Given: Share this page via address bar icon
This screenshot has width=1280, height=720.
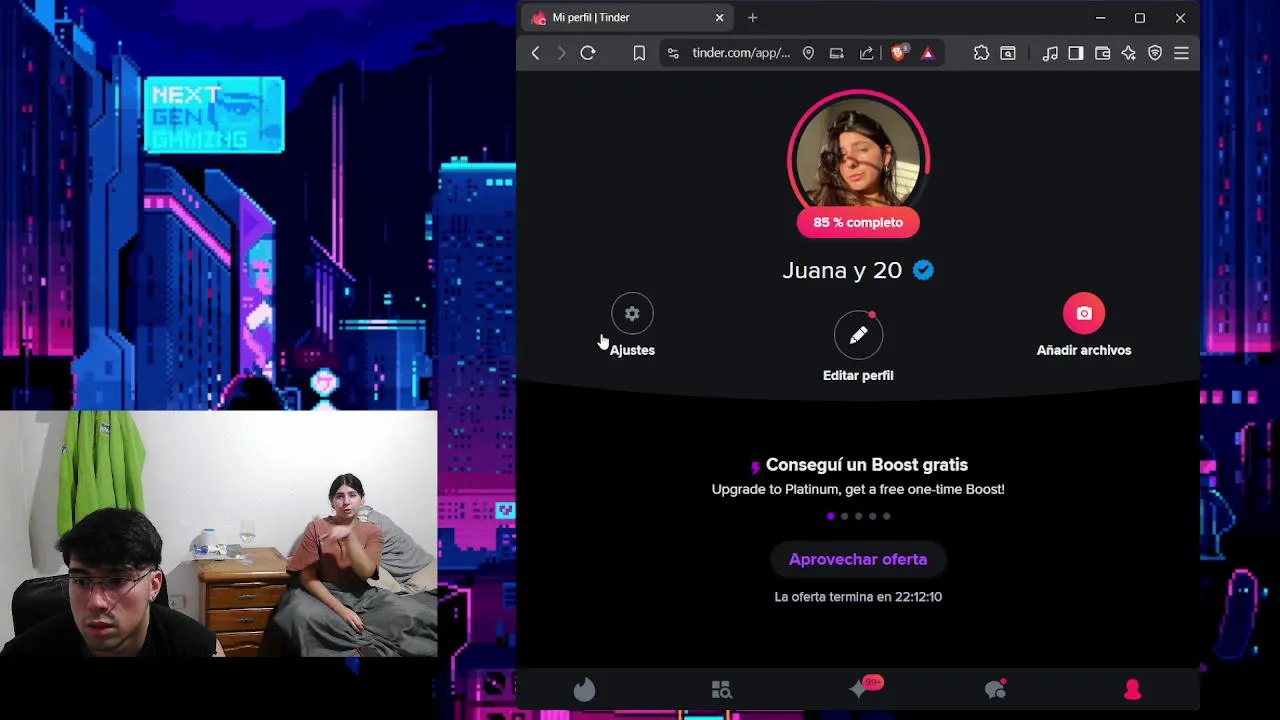Looking at the screenshot, I should [866, 53].
